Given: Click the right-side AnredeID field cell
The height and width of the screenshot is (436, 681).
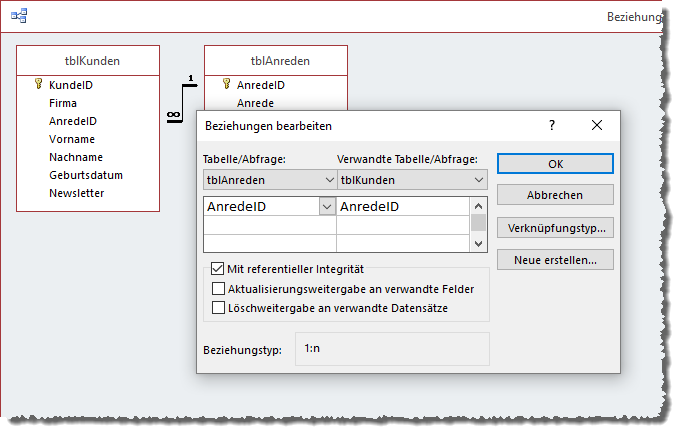Looking at the screenshot, I should click(x=402, y=207).
